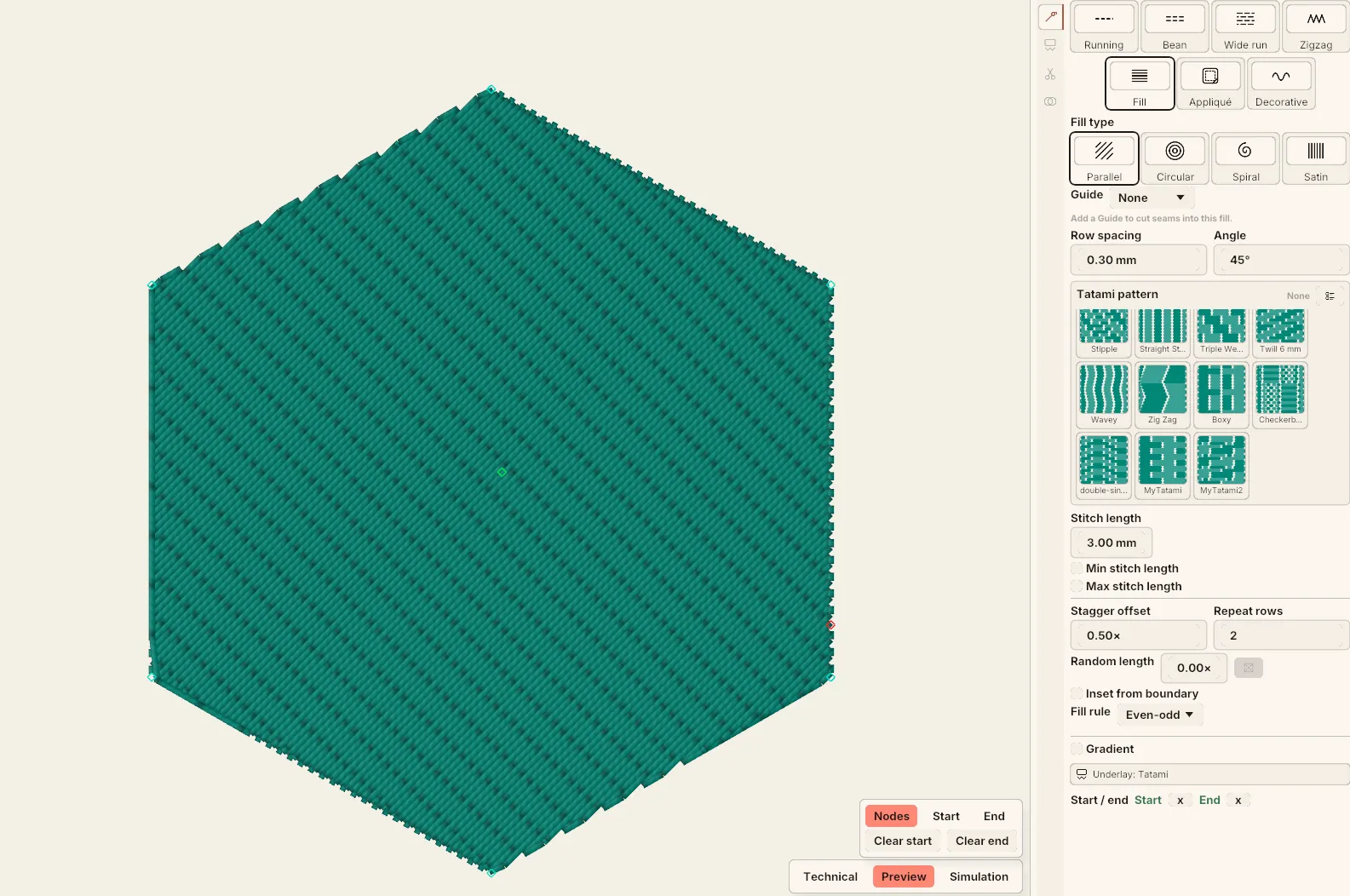Edit the Stitch length field
1350x896 pixels.
pos(1111,543)
